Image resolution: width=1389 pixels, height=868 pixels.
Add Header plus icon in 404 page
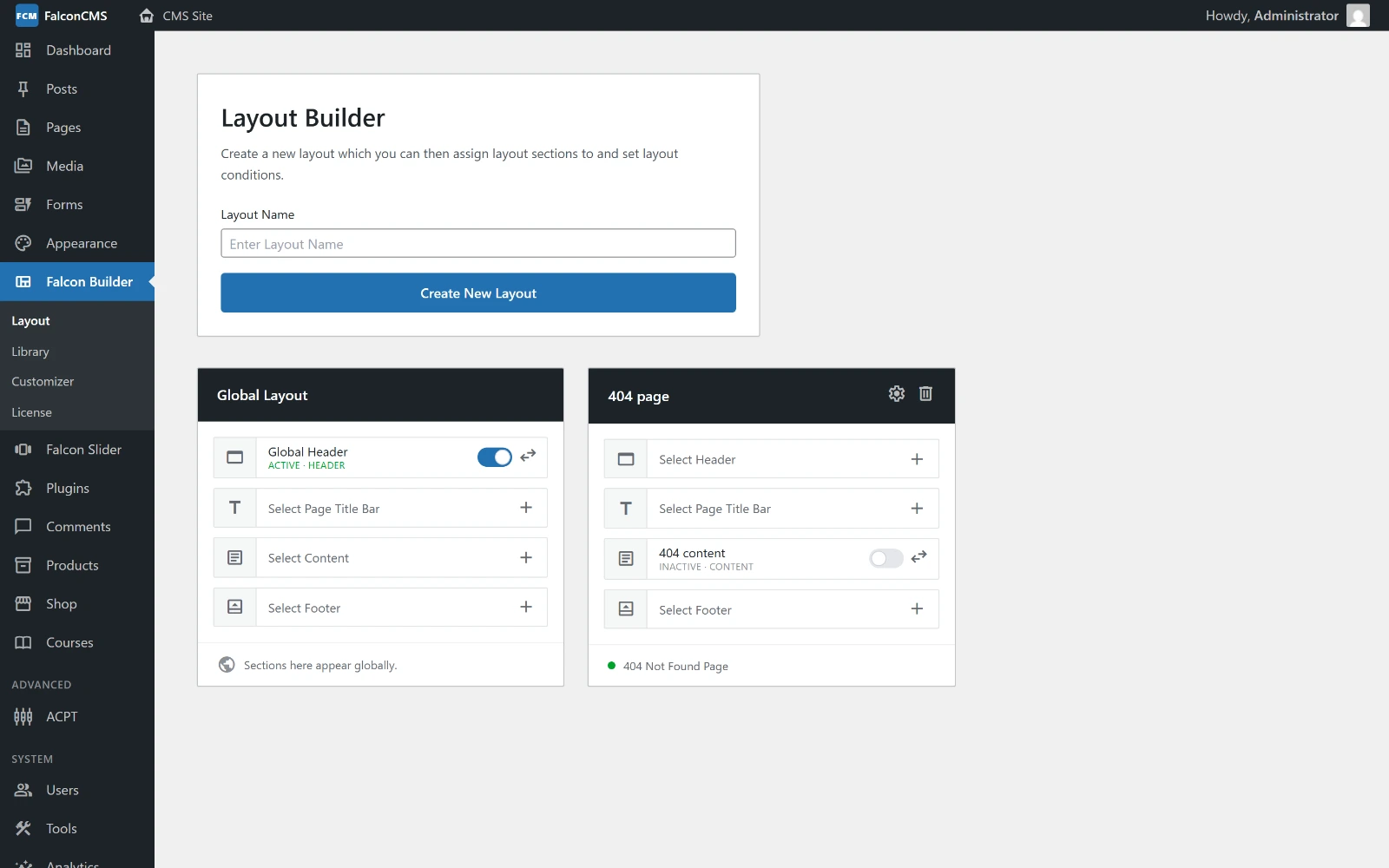coord(917,459)
